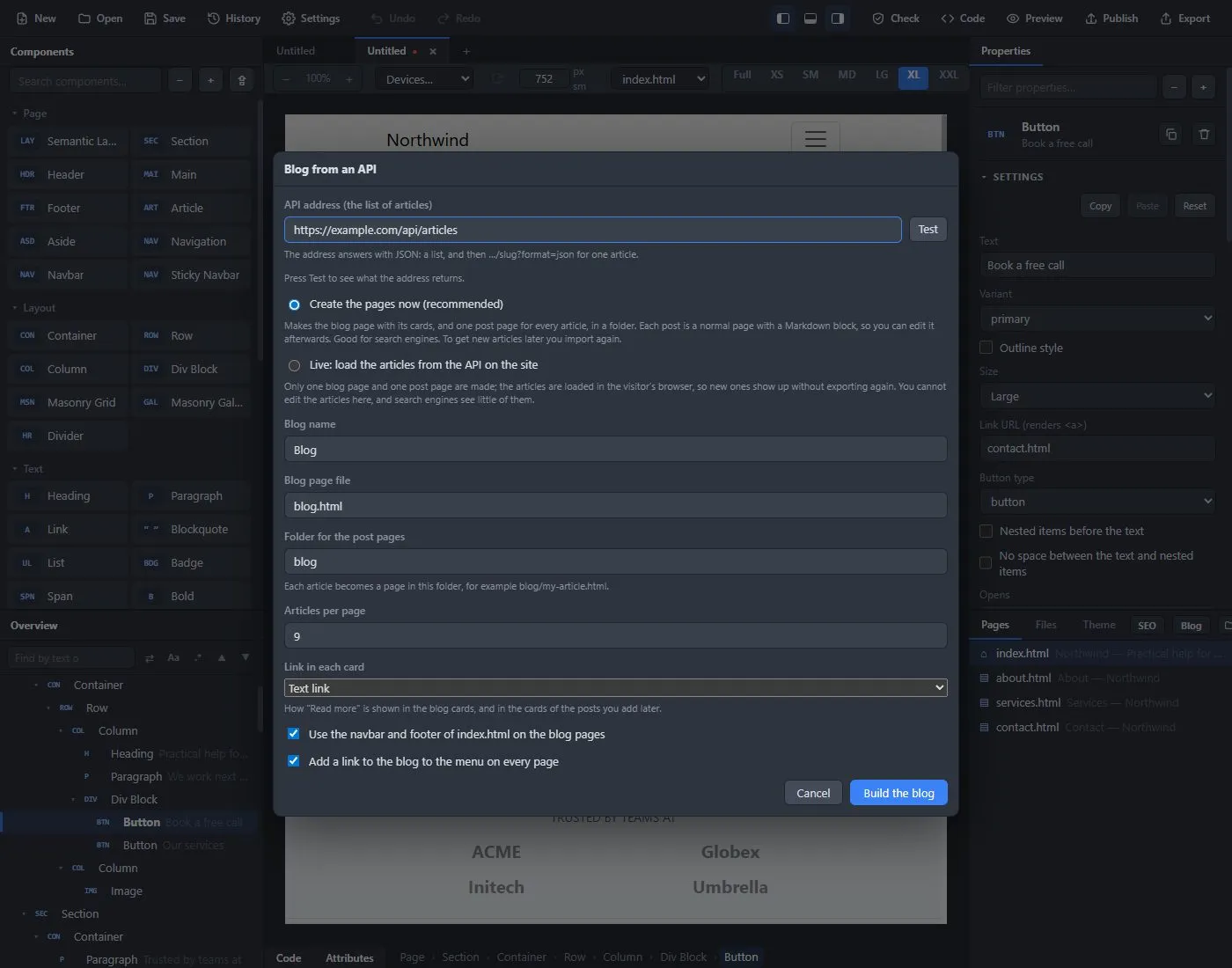Select Live load articles from API
The height and width of the screenshot is (968, 1232).
295,365
